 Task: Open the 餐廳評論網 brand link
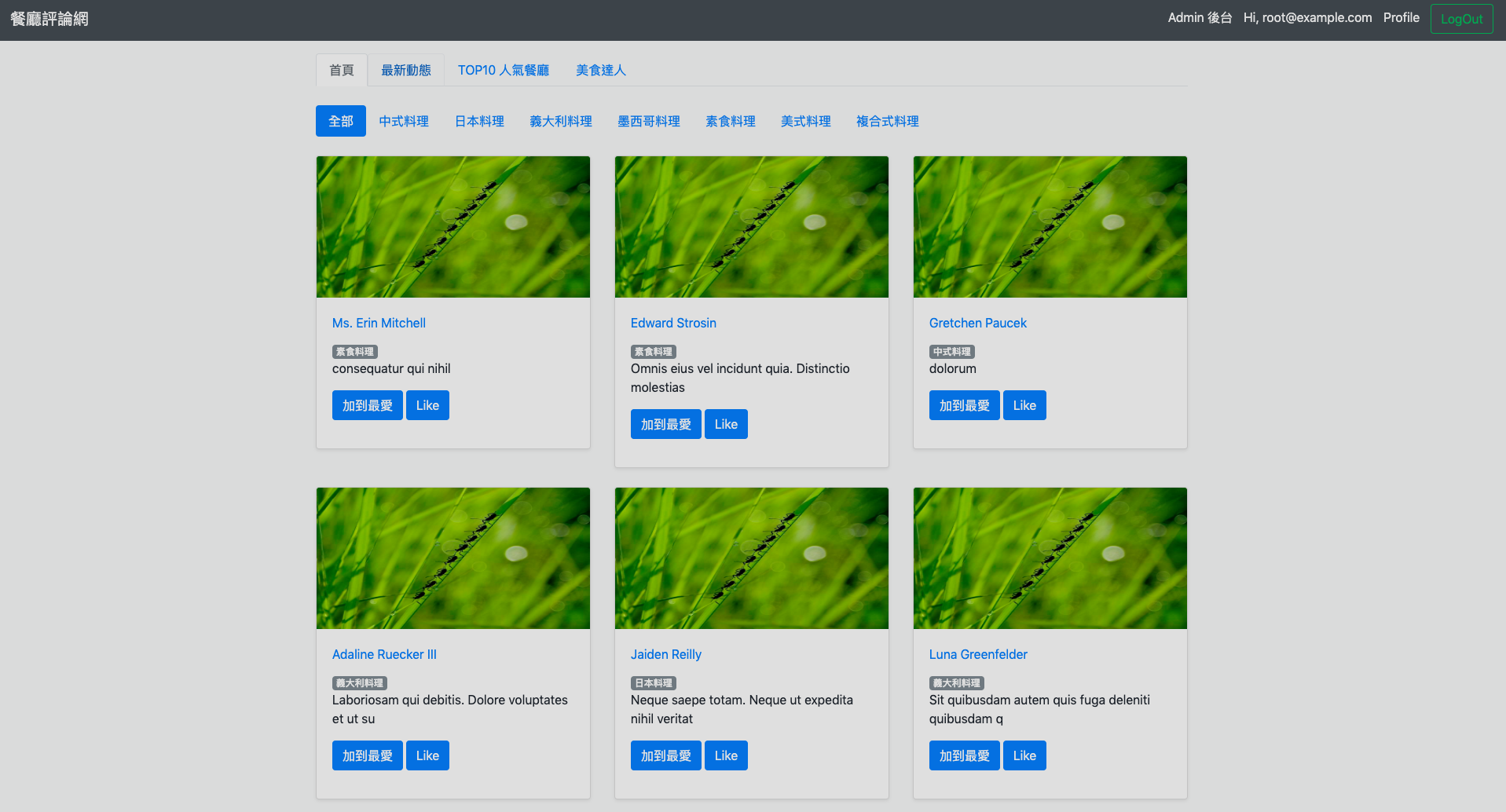[x=49, y=19]
